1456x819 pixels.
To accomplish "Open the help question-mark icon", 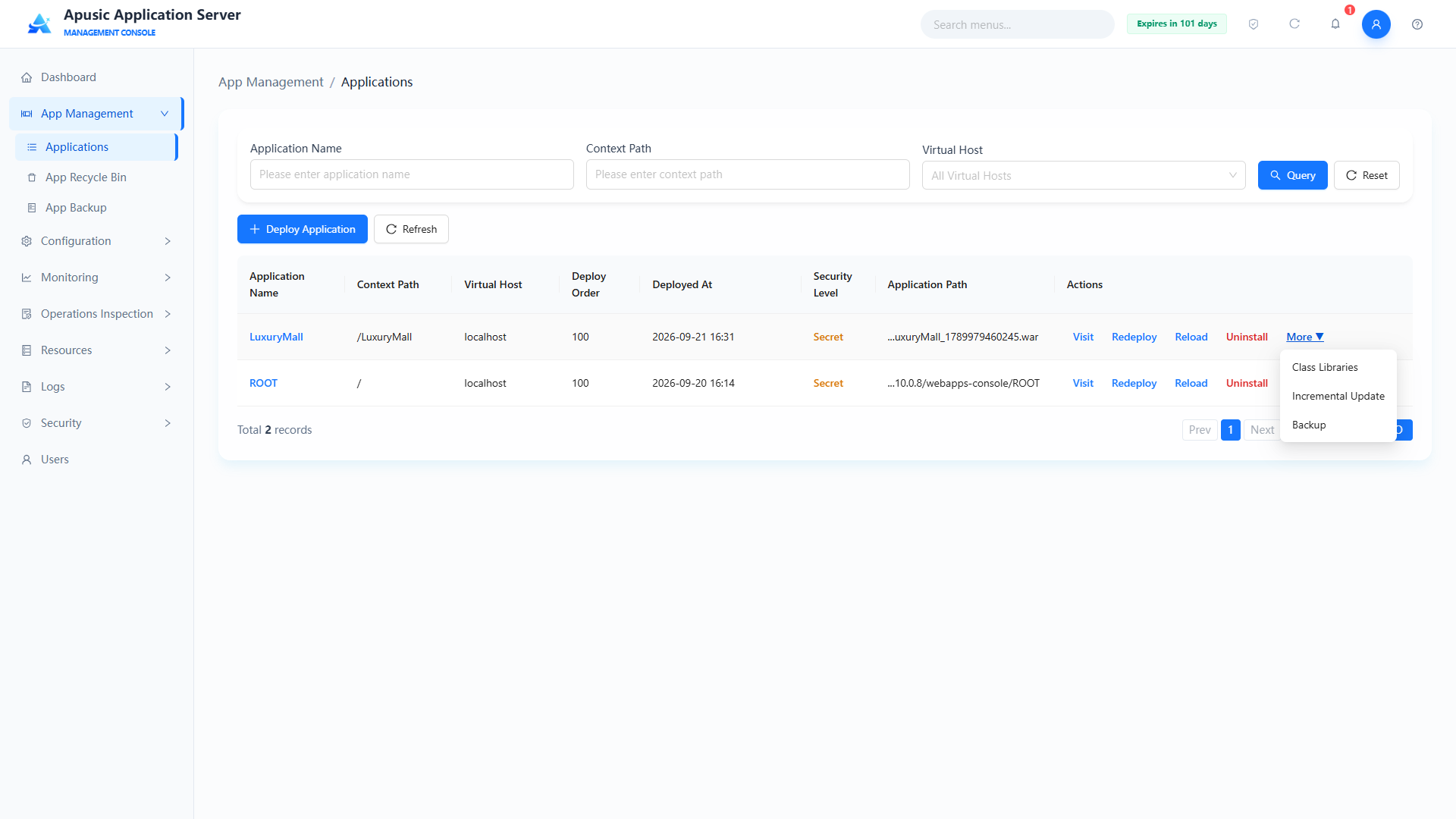I will click(1417, 24).
